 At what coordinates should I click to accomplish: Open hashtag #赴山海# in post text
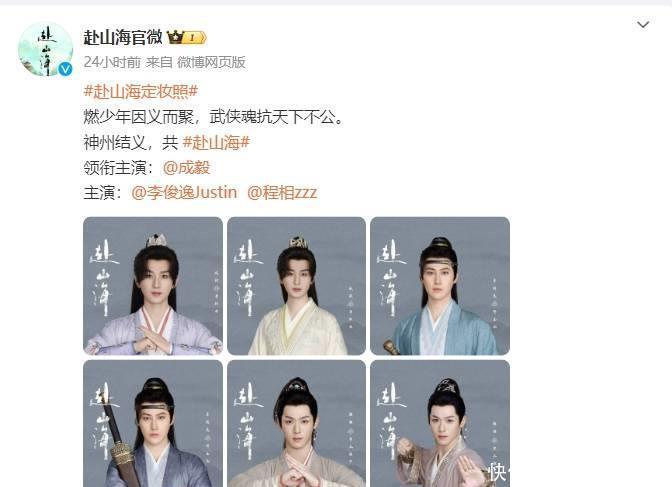216,142
